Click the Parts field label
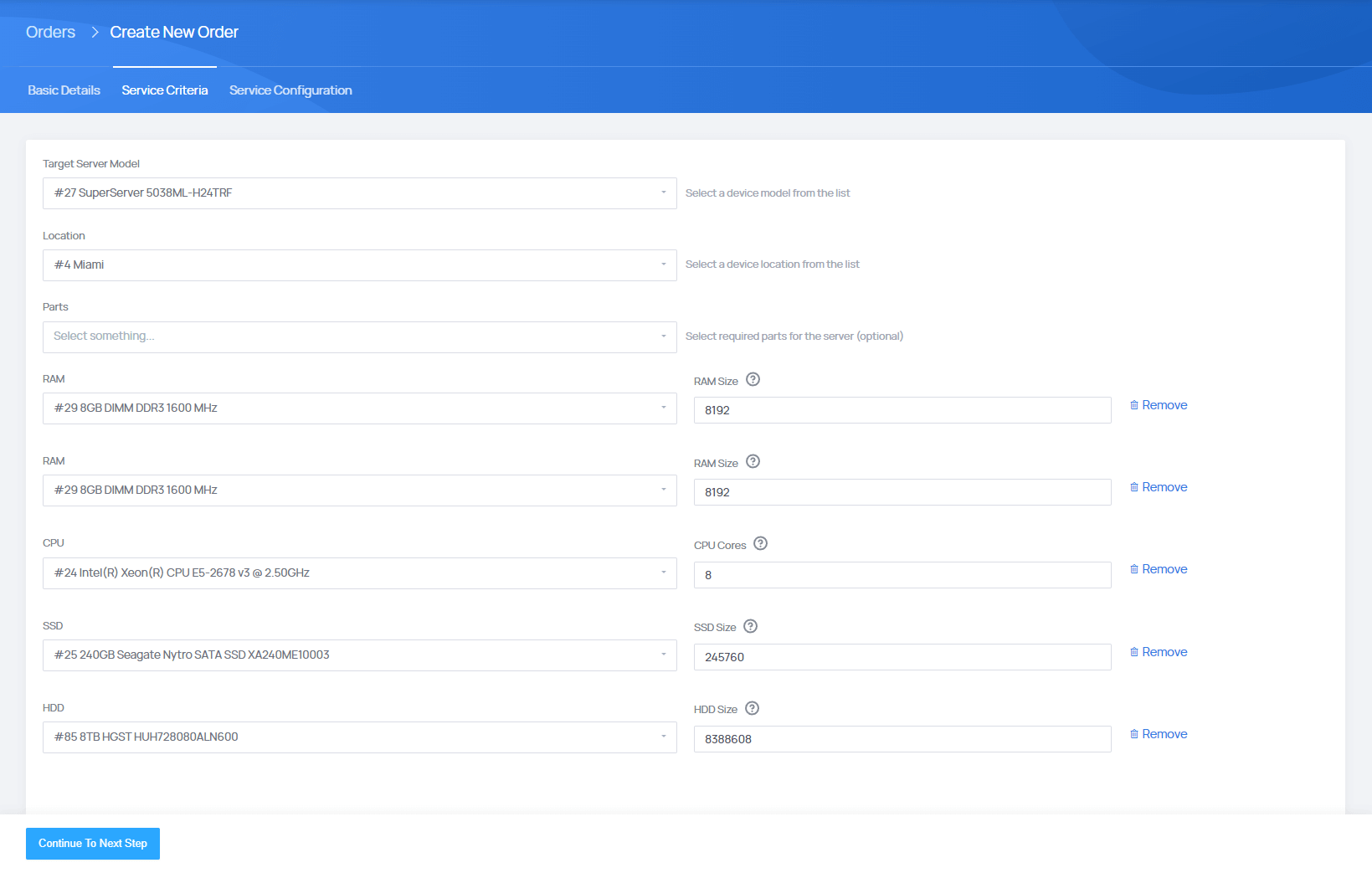This screenshot has width=1372, height=873. pos(55,307)
